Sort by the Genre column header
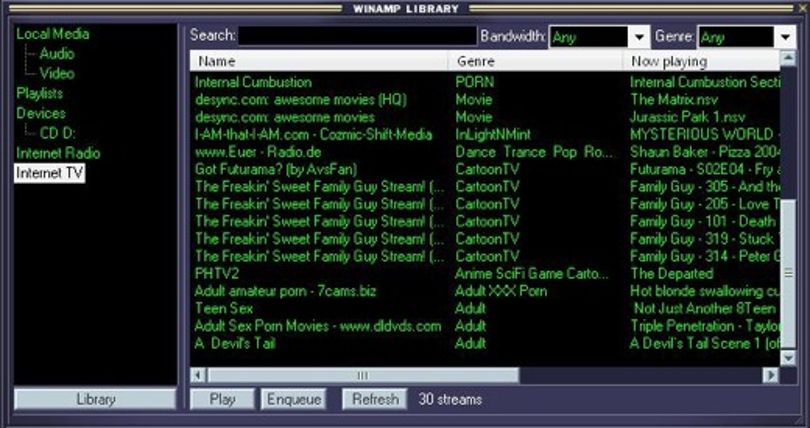Screen dimensions: 810x428 pos(536,61)
